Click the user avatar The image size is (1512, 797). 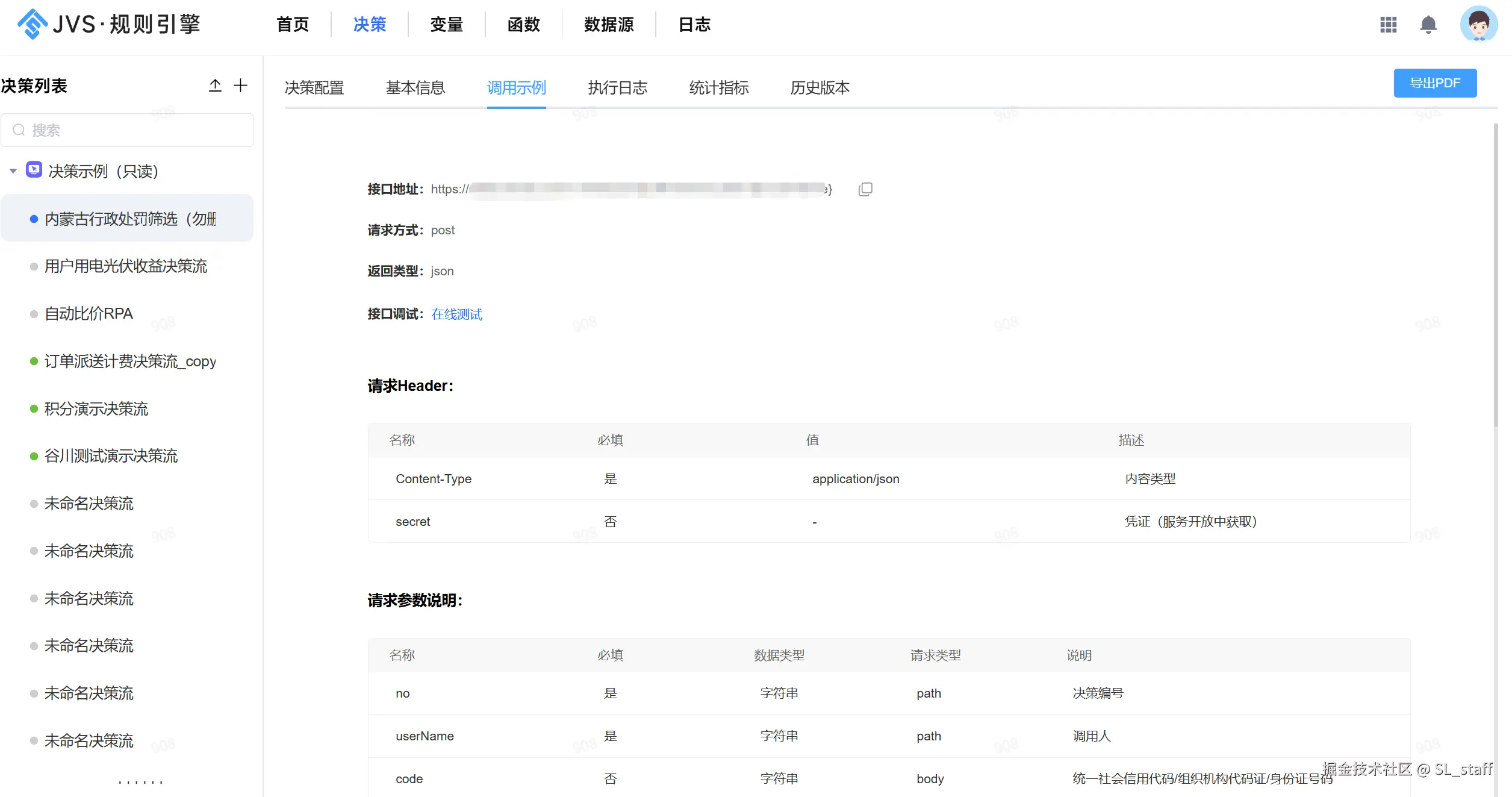[1478, 25]
